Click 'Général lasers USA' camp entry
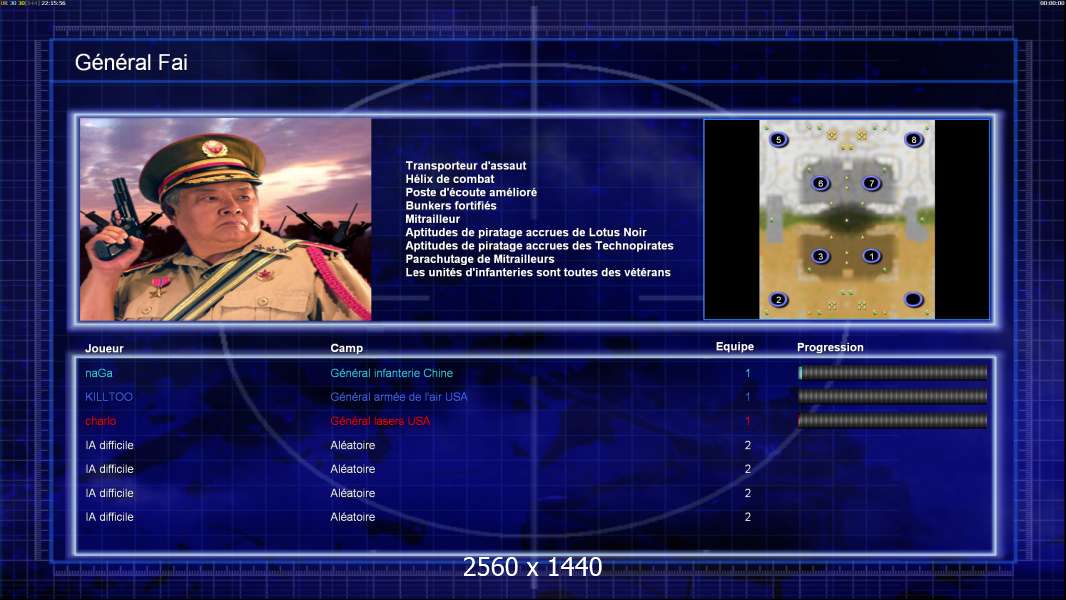 click(380, 421)
